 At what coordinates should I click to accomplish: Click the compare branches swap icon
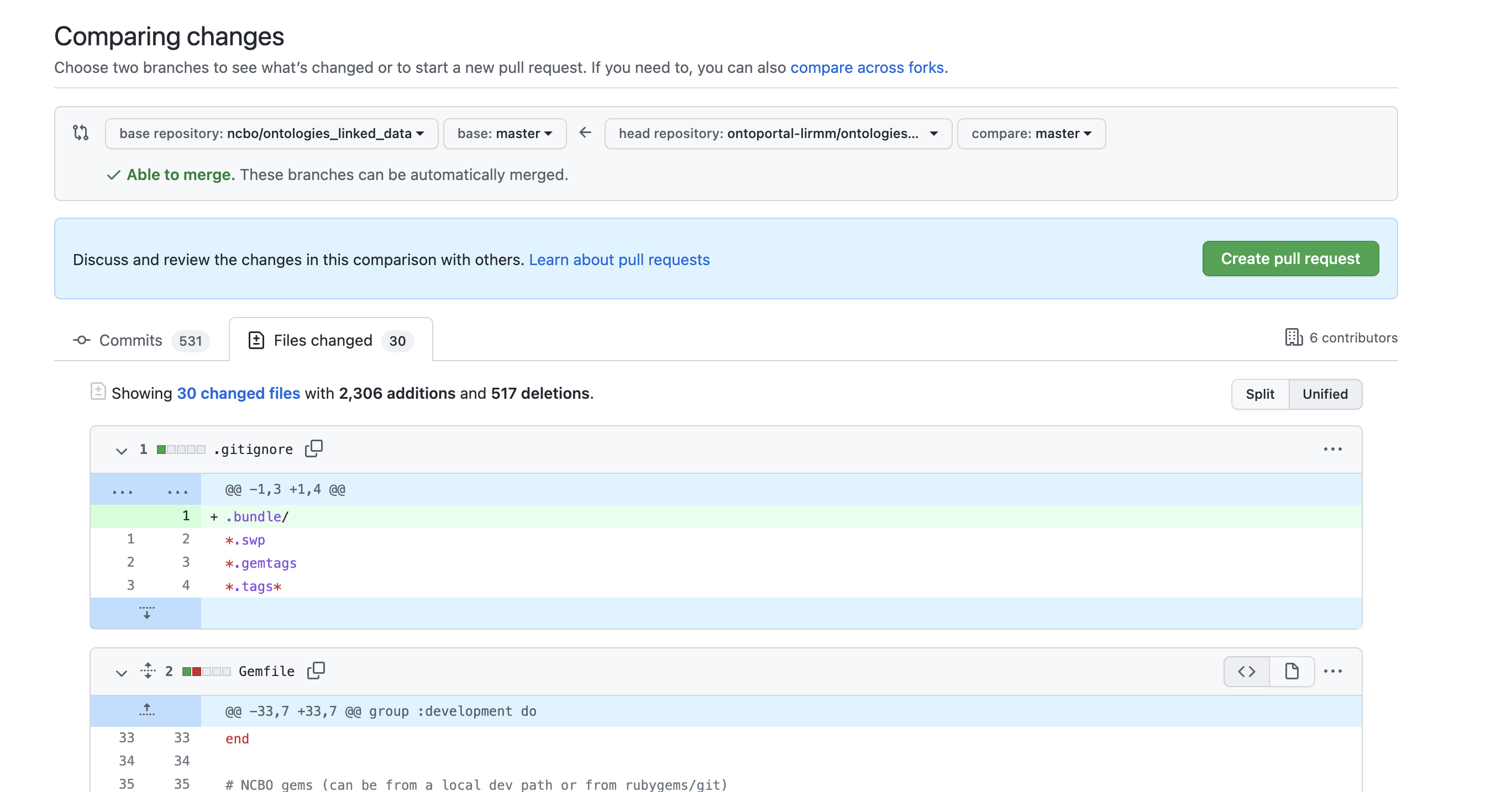coord(81,133)
